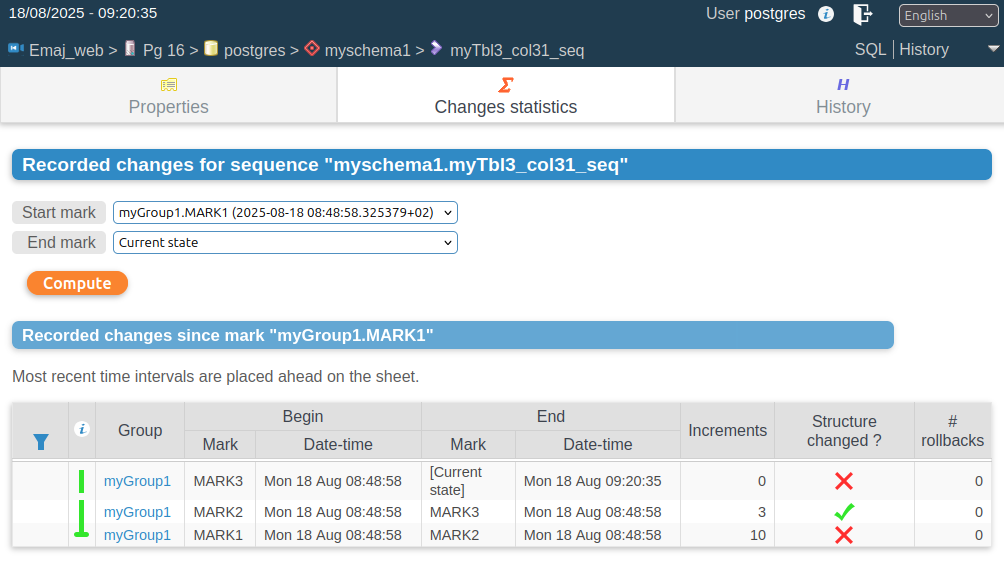Screen dimensions: 1004x580
Task: Click the Emaj_web logo icon in breadcrumb
Action: 16,49
